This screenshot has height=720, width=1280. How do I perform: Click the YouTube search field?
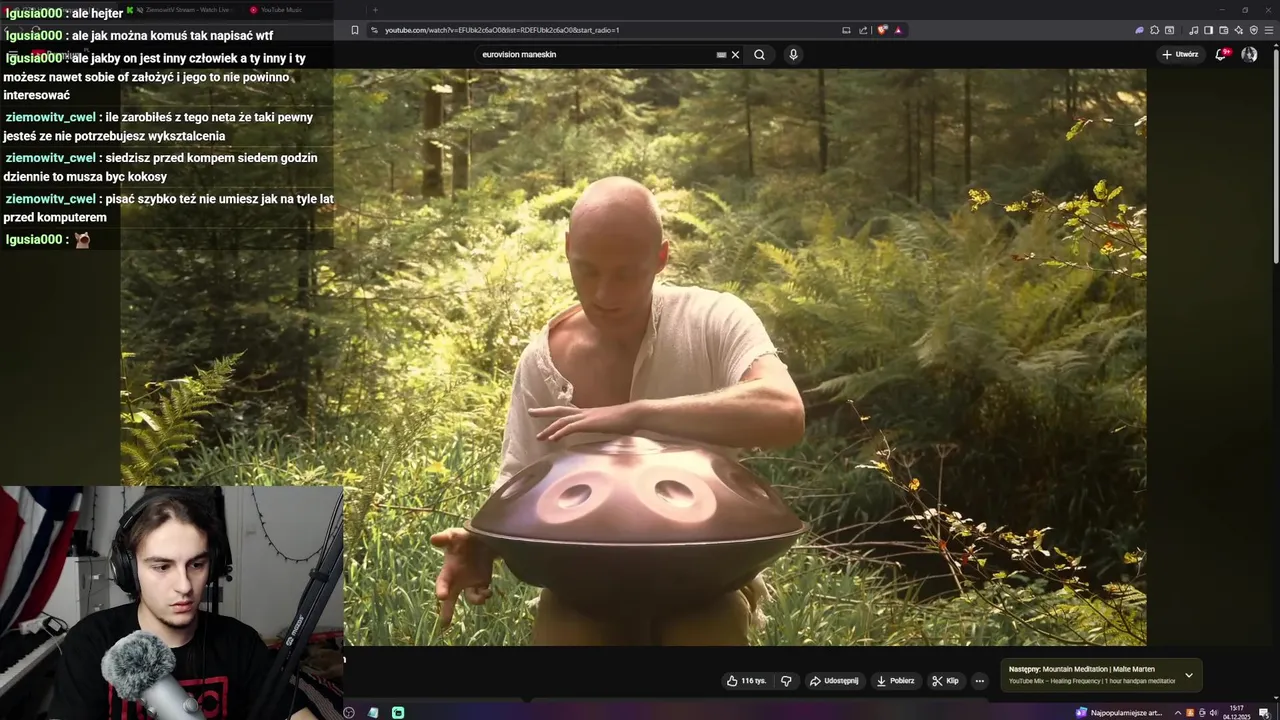click(x=595, y=54)
